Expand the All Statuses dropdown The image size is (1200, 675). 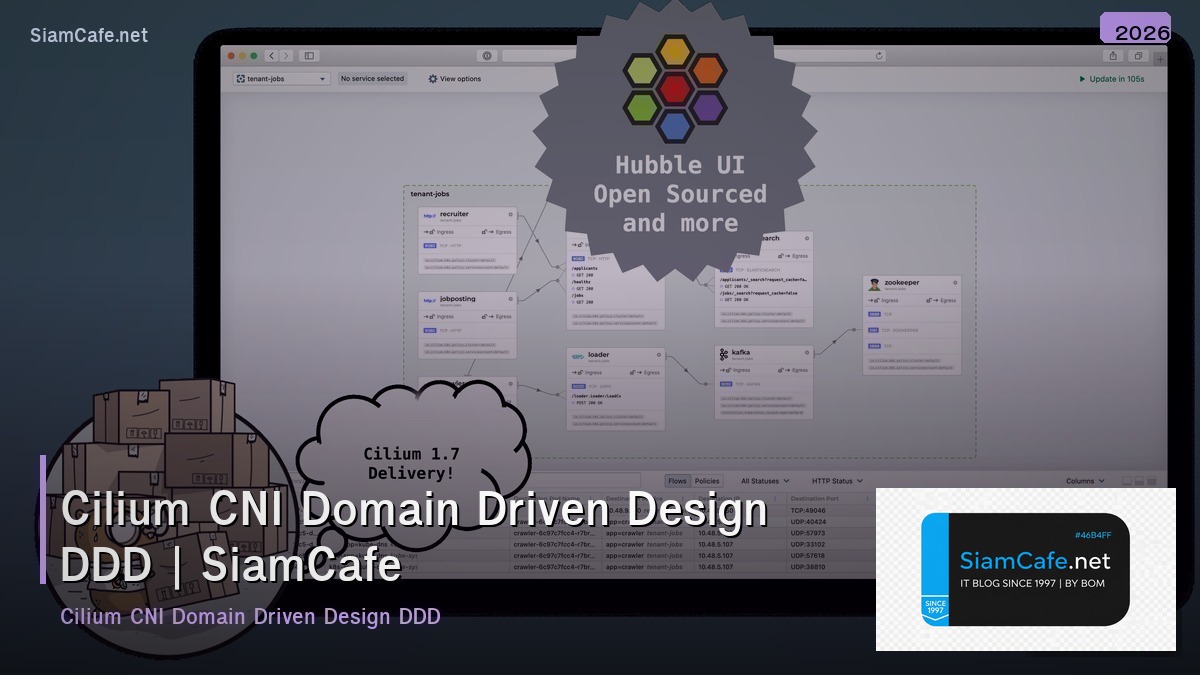pyautogui.click(x=764, y=481)
